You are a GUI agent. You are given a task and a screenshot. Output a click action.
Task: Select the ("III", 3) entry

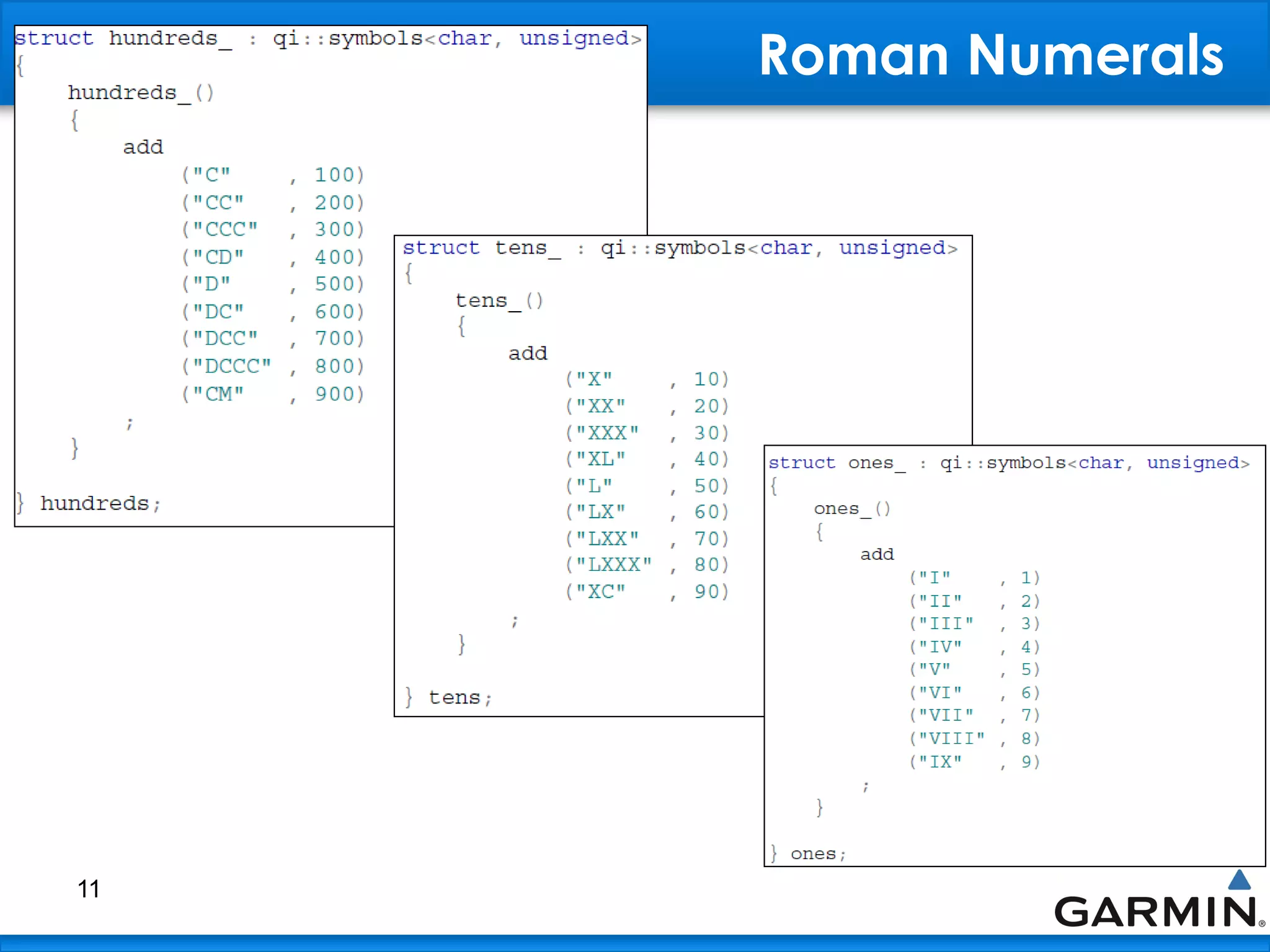coord(975,624)
